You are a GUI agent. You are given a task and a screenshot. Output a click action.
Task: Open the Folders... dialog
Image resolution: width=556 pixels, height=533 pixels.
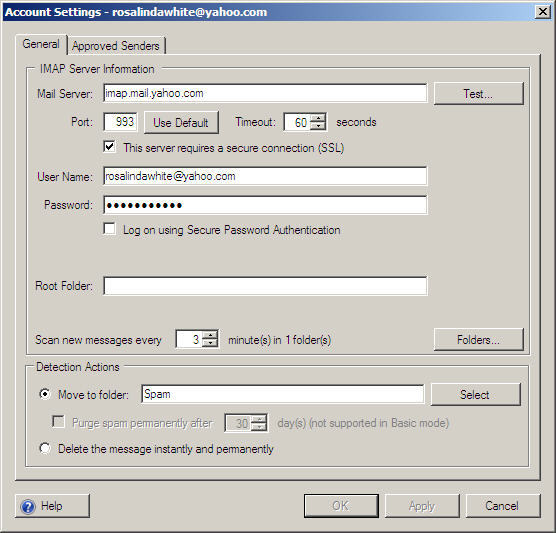click(478, 340)
